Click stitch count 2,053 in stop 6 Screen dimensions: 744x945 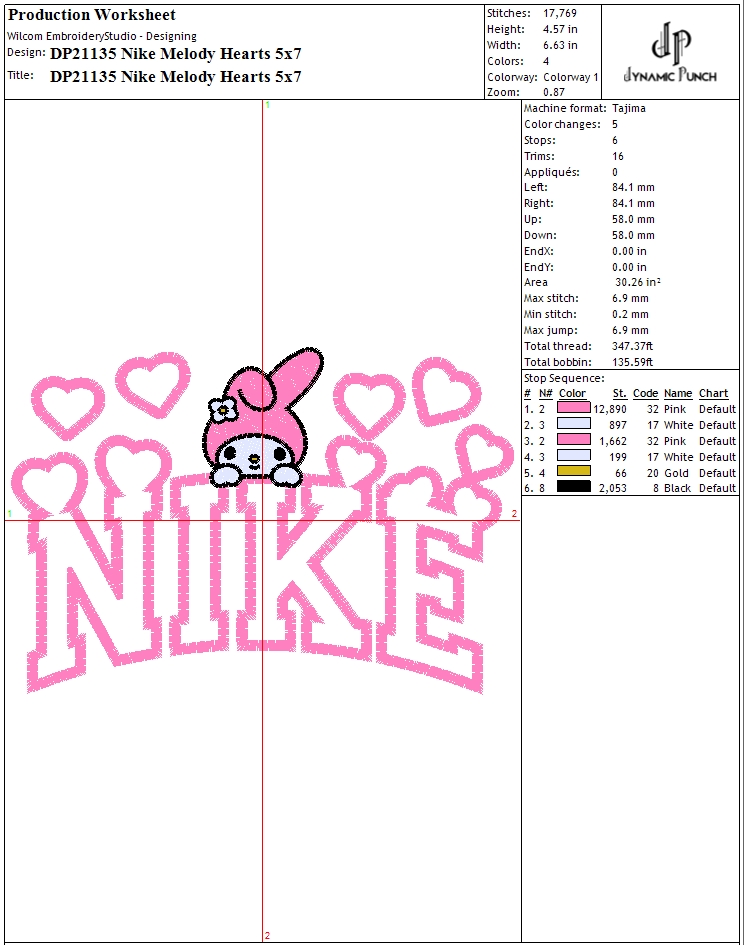click(613, 488)
